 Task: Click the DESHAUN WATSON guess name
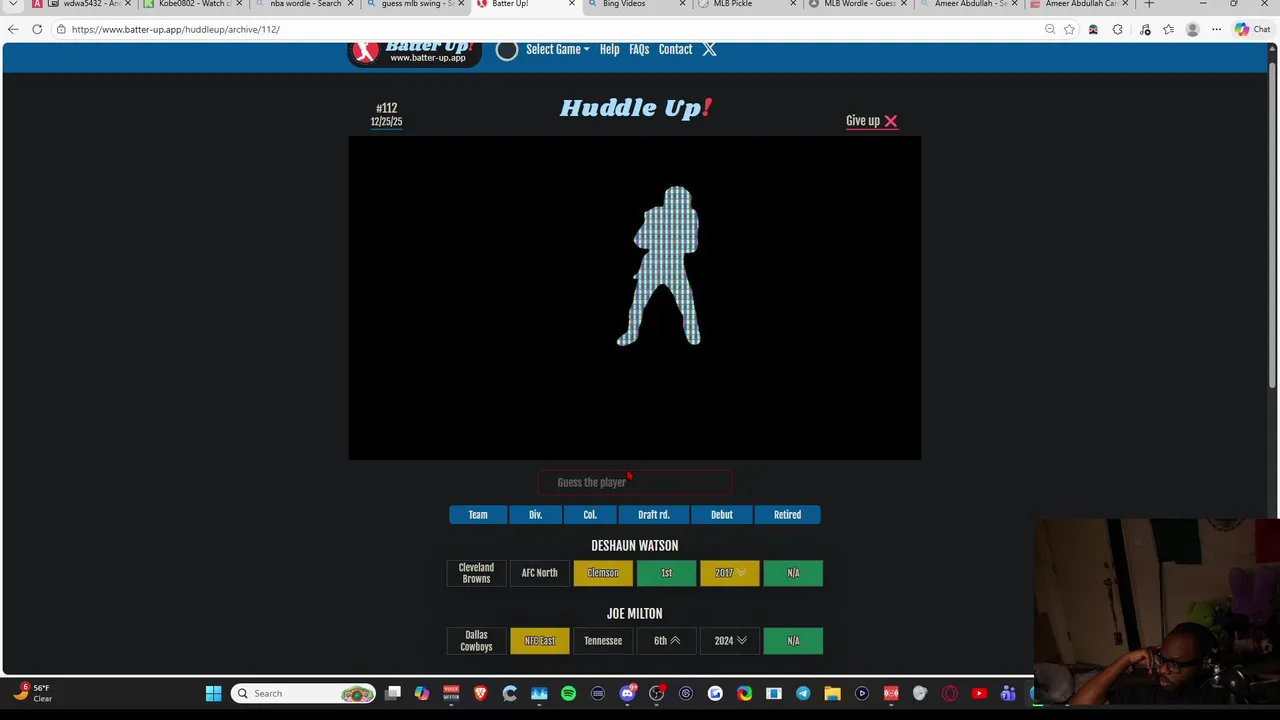coord(635,546)
